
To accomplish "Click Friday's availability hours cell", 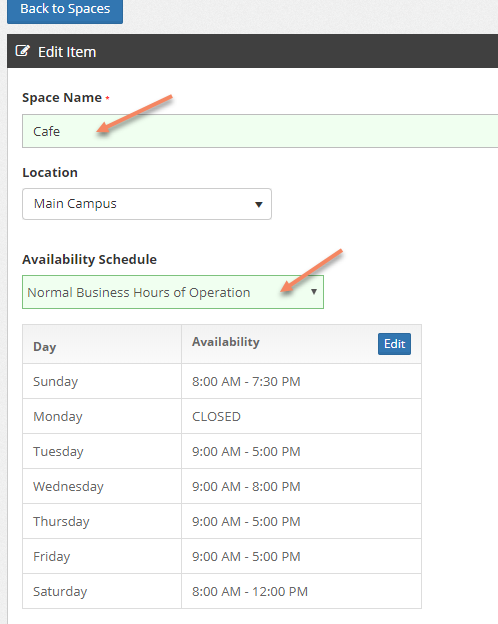I will click(301, 556).
